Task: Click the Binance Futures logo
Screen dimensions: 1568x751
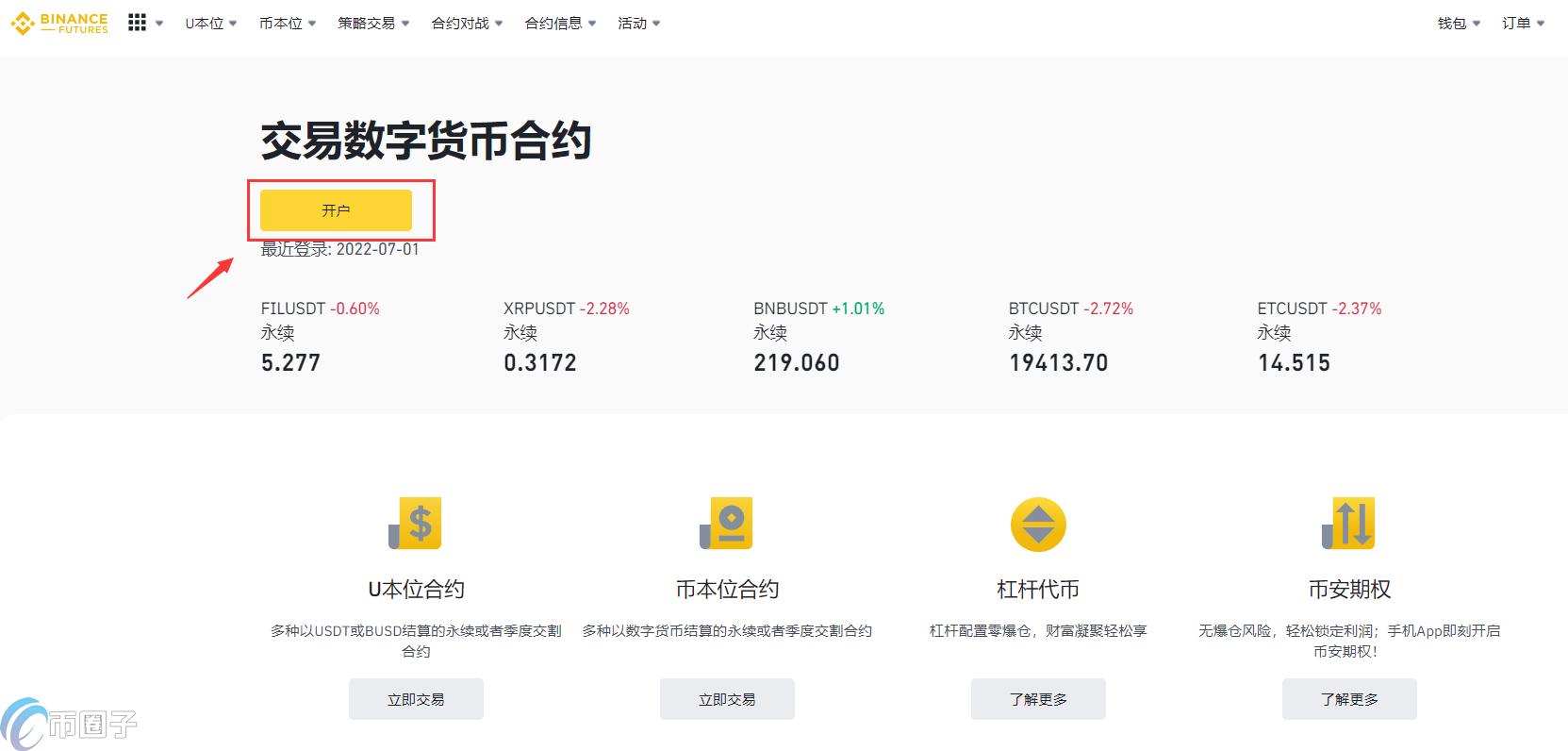Action: click(x=59, y=23)
